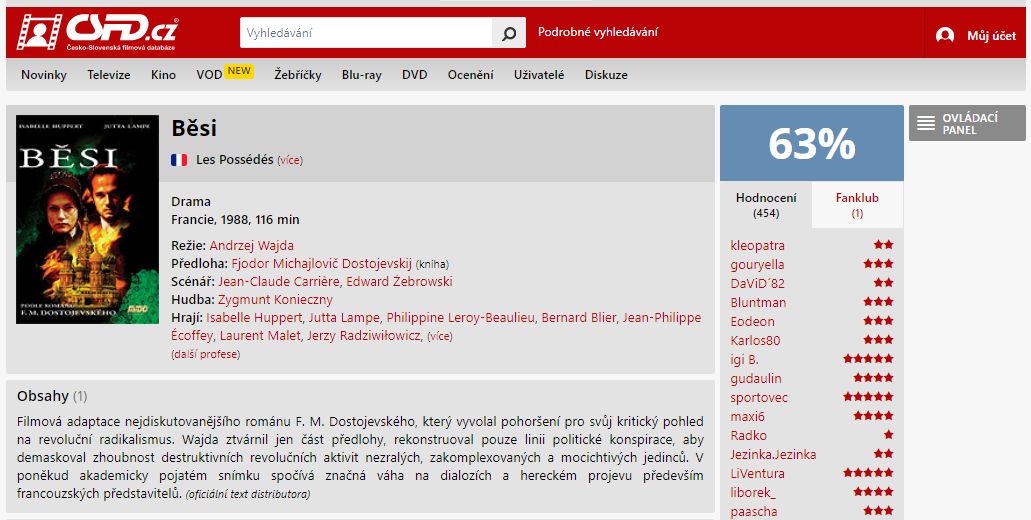Click Radko's single star rating
The width and height of the screenshot is (1031, 520).
(x=888, y=435)
